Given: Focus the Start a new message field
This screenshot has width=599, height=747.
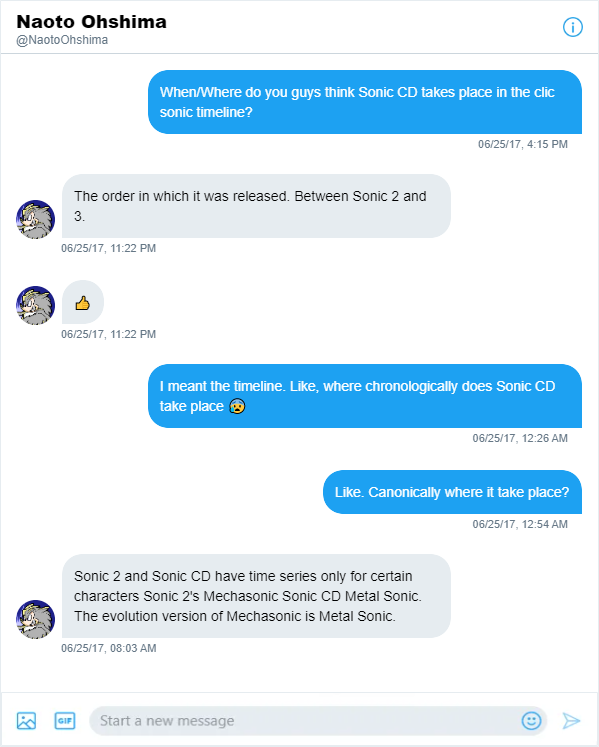Looking at the screenshot, I should [x=305, y=721].
